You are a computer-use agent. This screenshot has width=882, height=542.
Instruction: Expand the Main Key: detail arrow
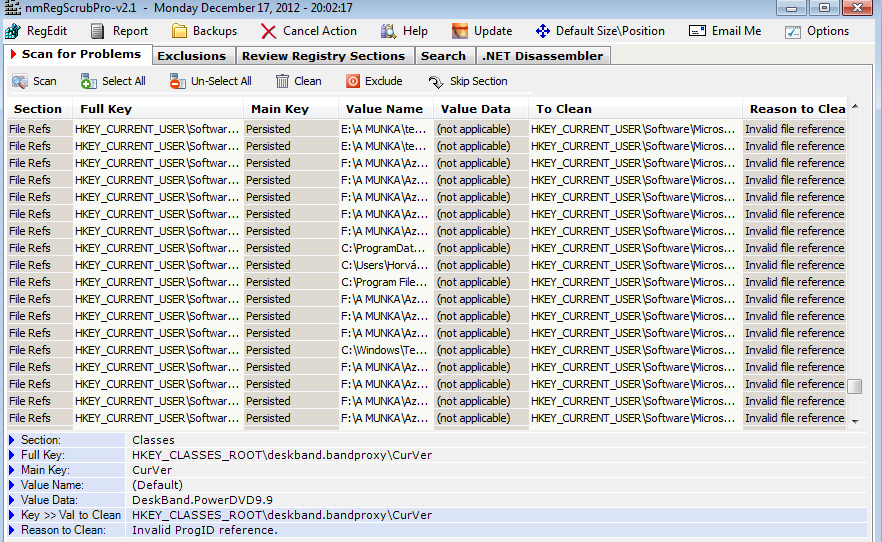click(11, 470)
